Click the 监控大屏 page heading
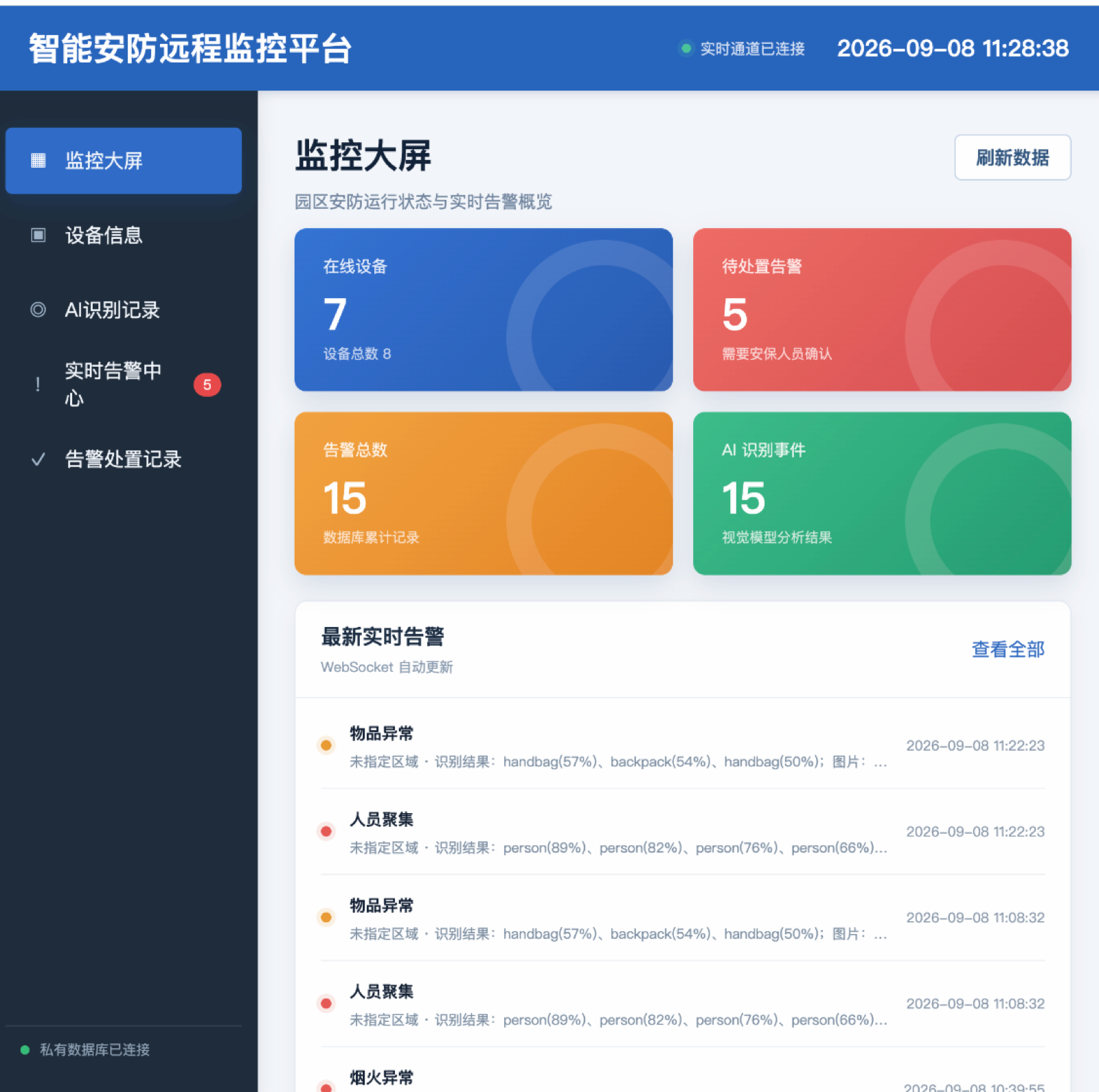 click(363, 155)
